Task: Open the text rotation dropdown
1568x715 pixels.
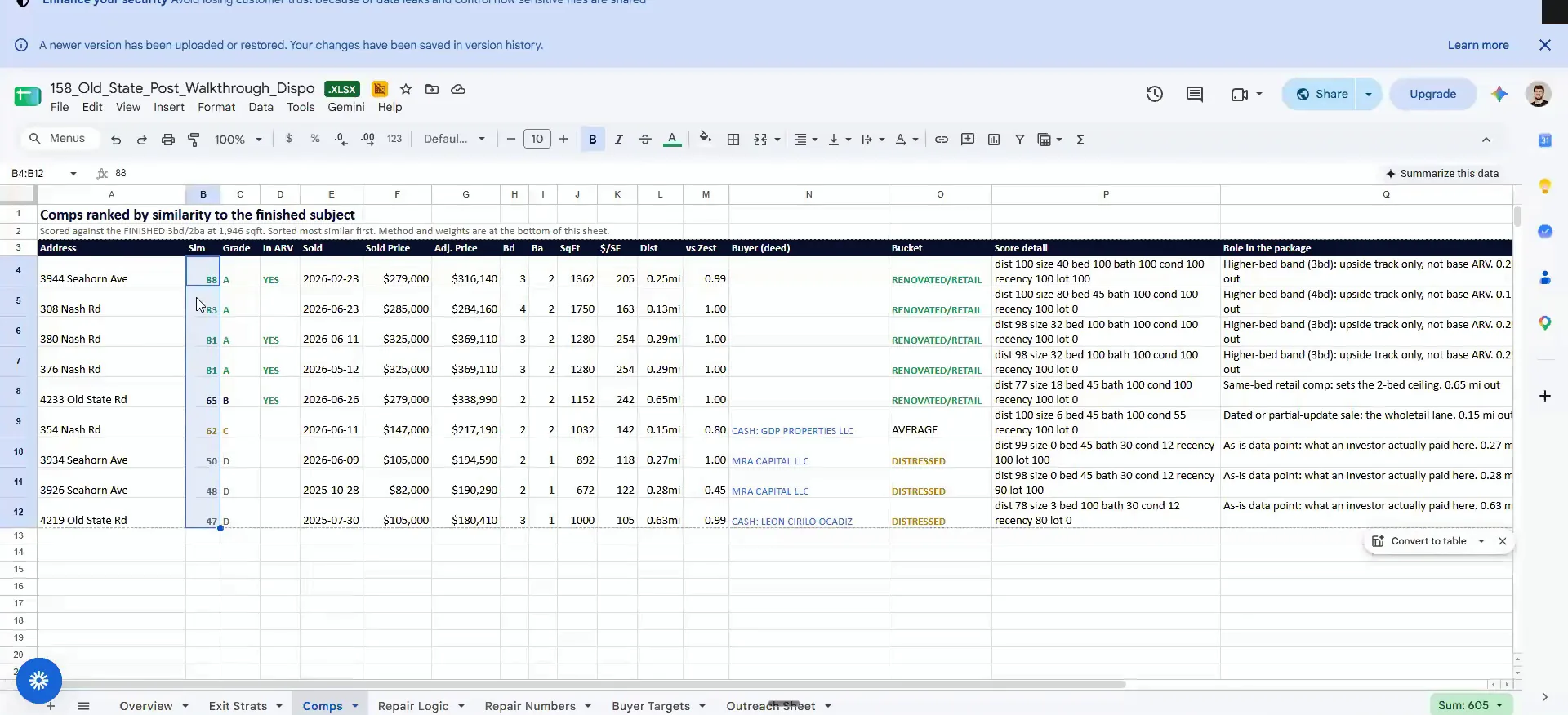Action: [906, 140]
